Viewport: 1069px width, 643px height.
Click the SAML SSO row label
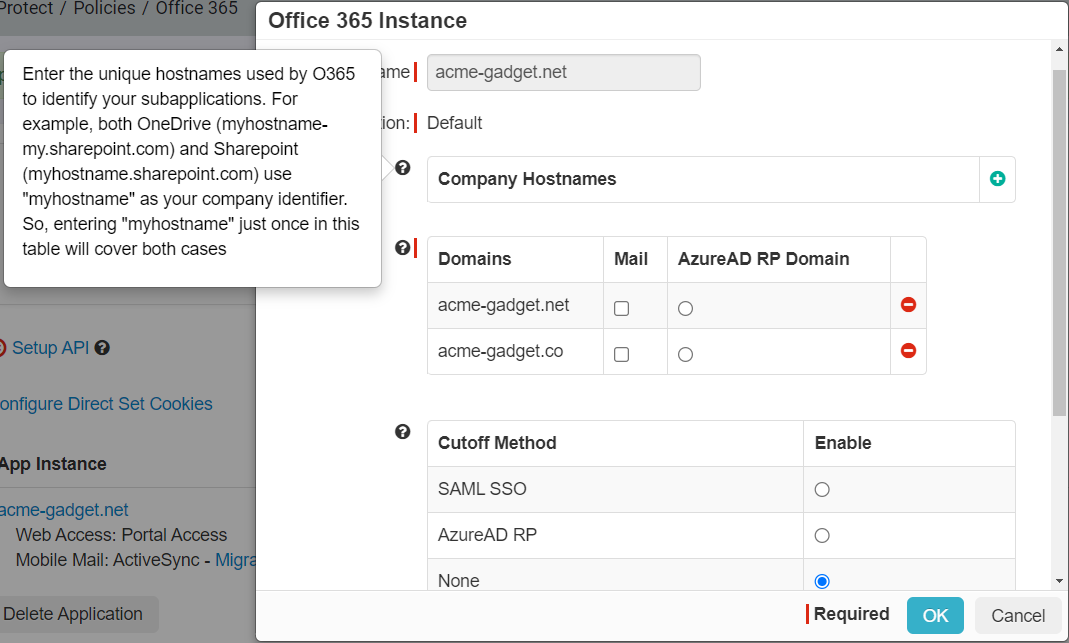point(482,489)
